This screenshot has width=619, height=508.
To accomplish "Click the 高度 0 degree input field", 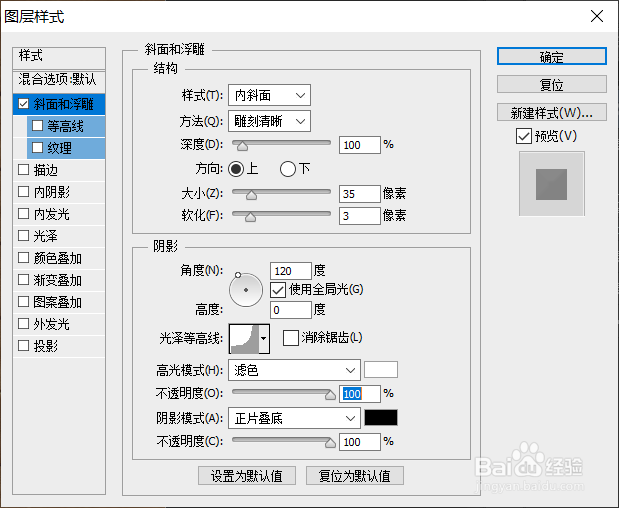I will click(291, 310).
